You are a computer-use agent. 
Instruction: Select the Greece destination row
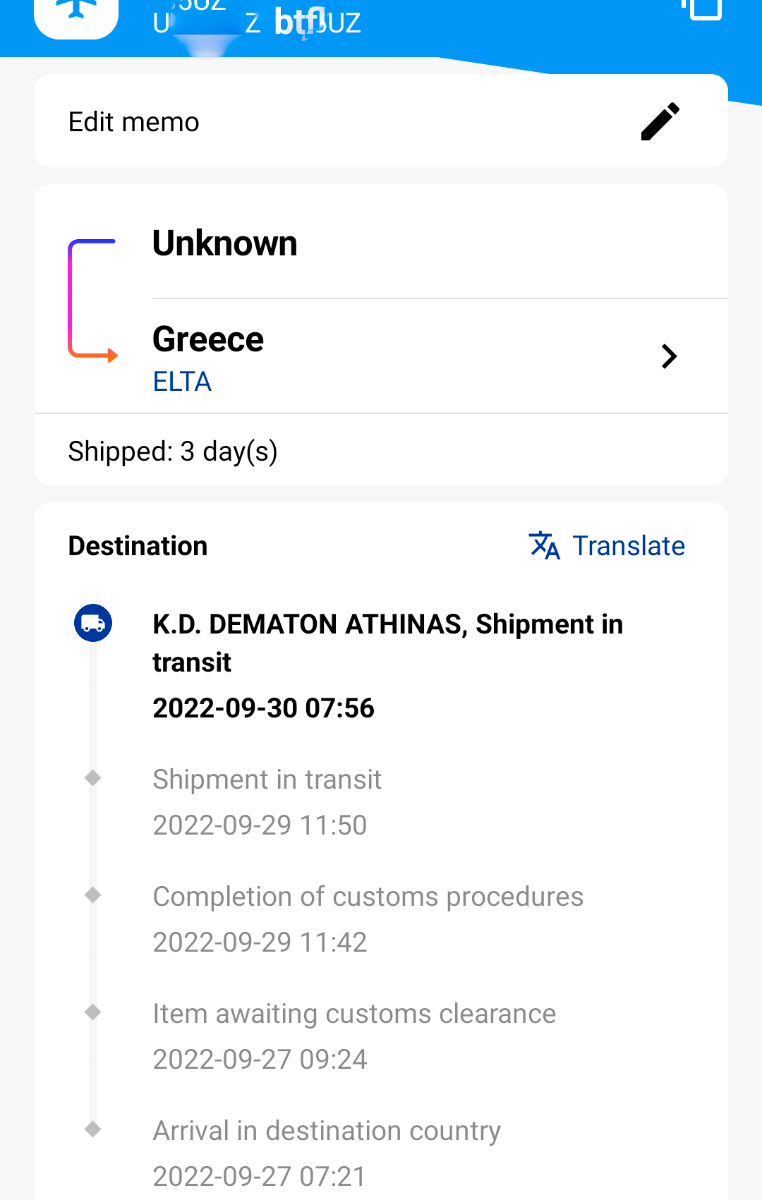coord(440,356)
